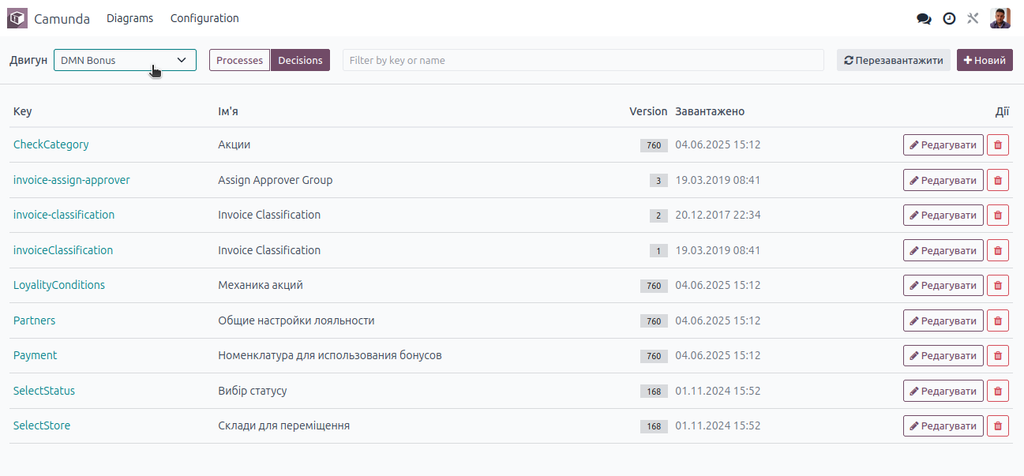
Task: Delete invoice-assign-approver using trash icon
Action: (997, 180)
